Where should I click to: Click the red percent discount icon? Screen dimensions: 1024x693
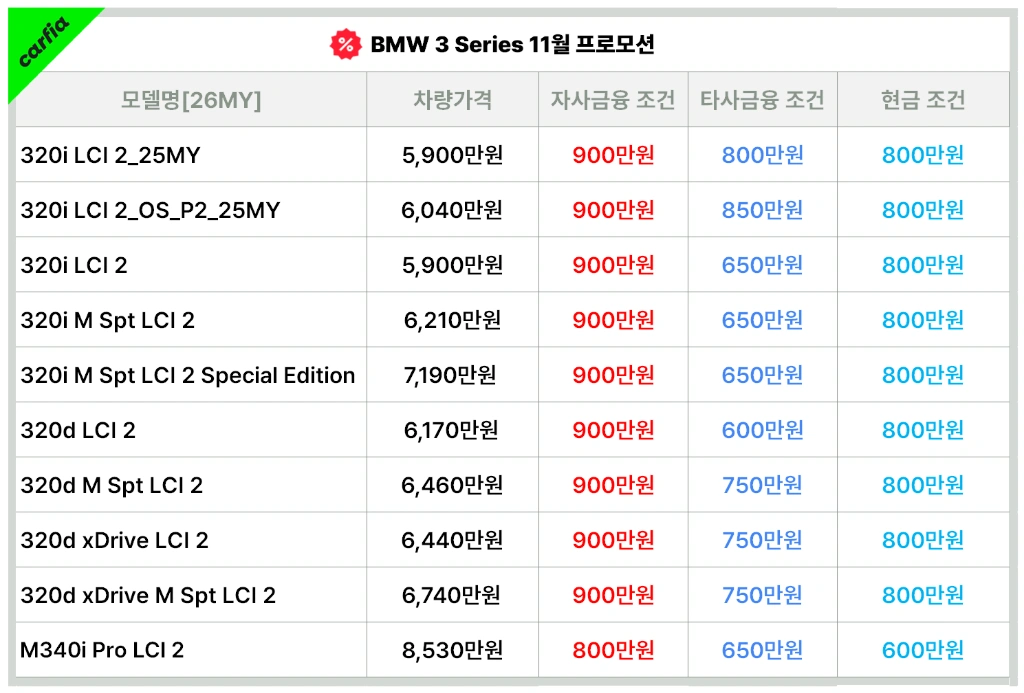(345, 44)
